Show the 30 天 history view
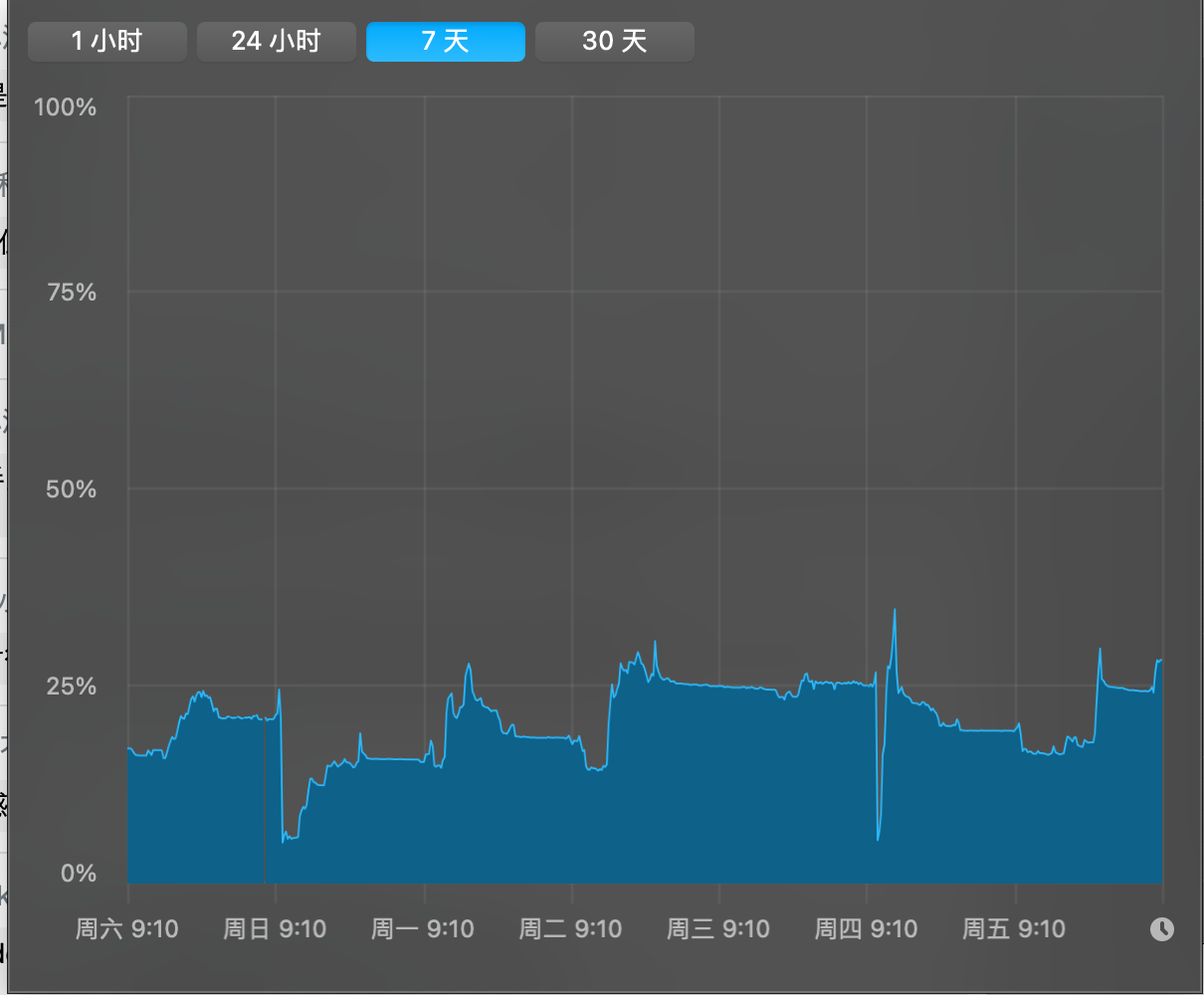Image resolution: width=1204 pixels, height=995 pixels. pos(614,42)
